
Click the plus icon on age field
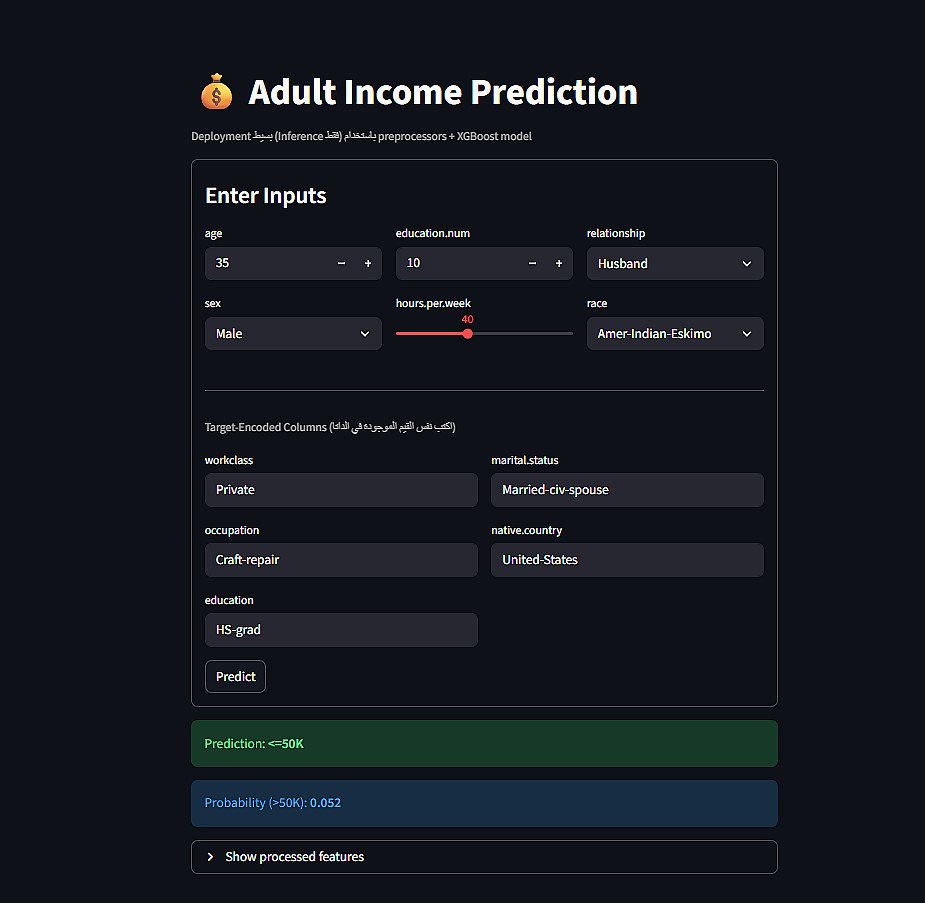(x=368, y=264)
